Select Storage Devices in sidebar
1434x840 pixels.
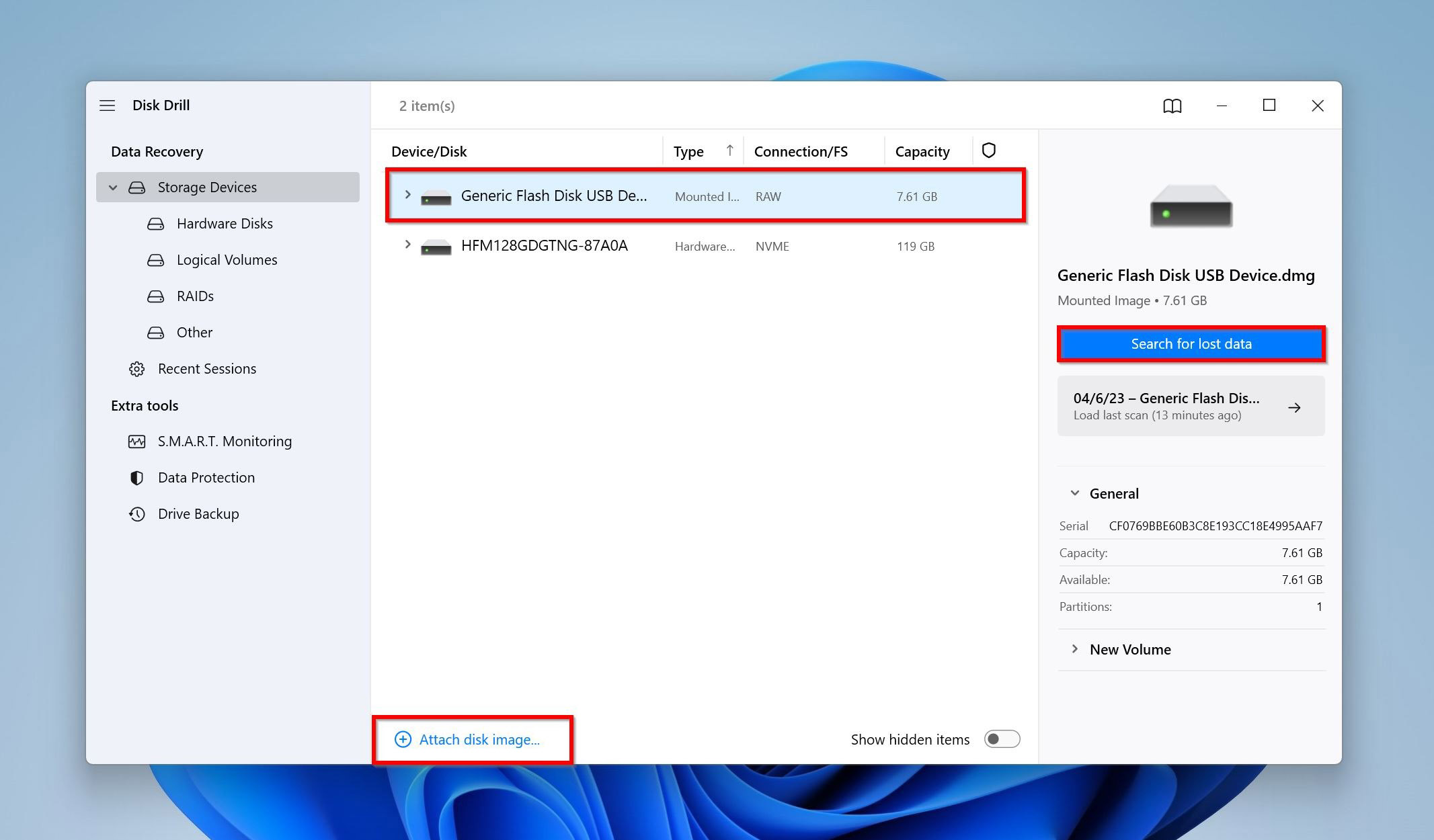pyautogui.click(x=228, y=187)
